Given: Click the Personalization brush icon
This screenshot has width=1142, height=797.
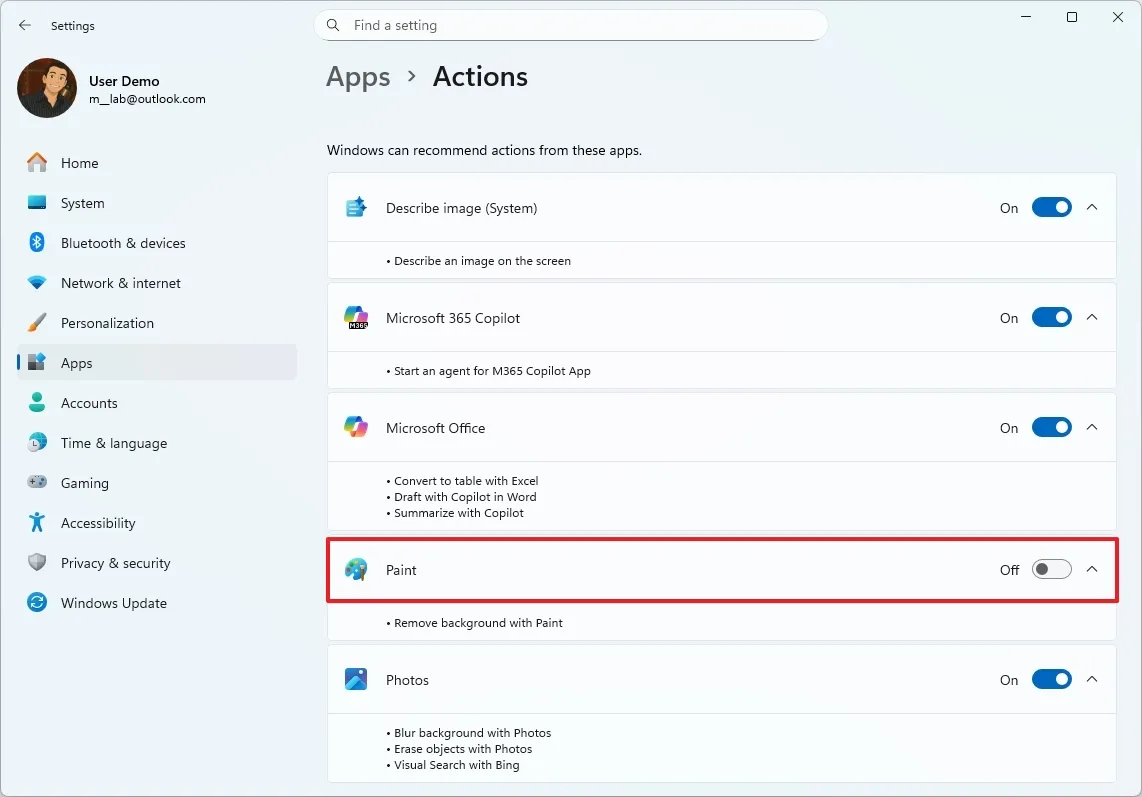Looking at the screenshot, I should (x=36, y=322).
